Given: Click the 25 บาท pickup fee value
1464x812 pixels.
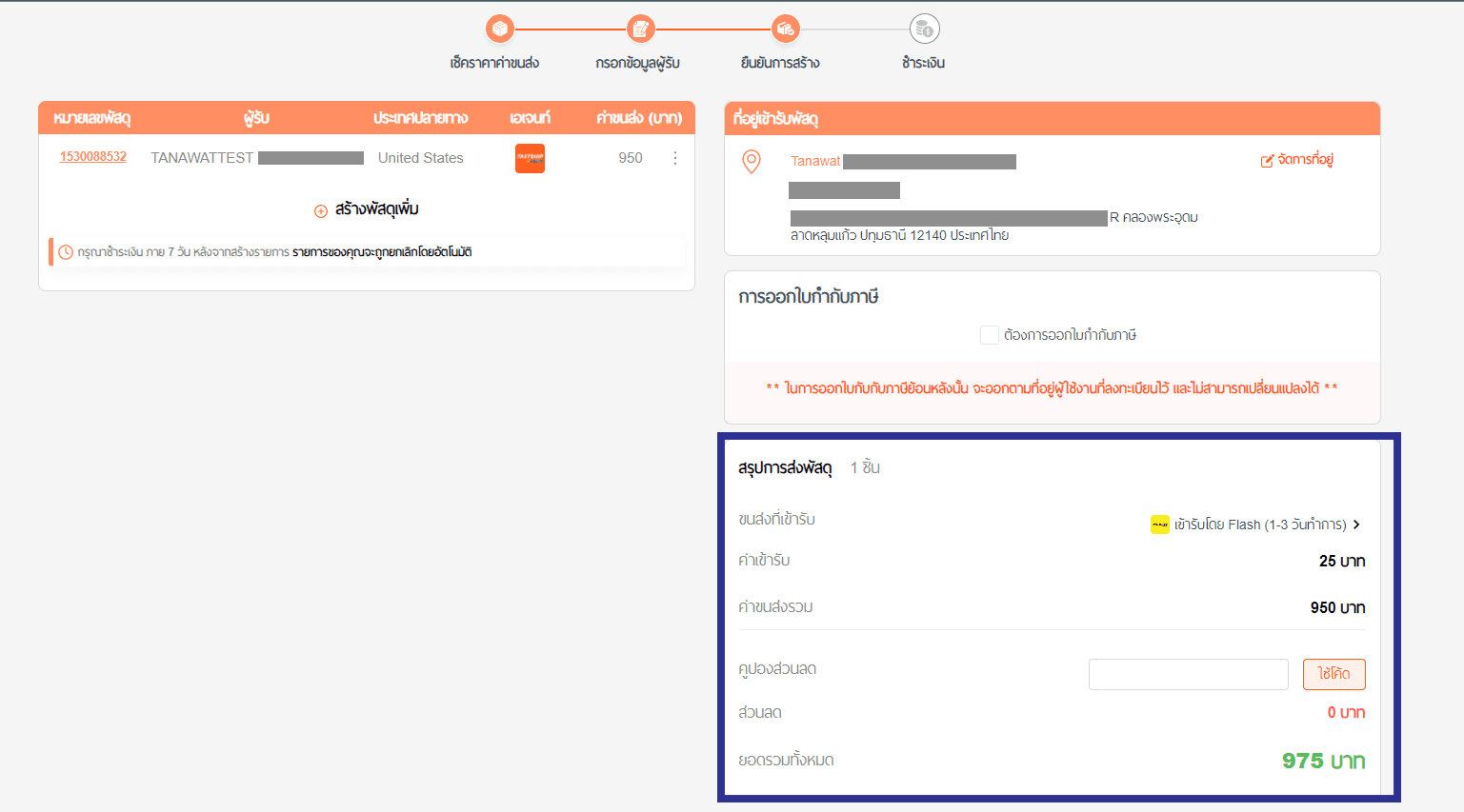Looking at the screenshot, I should click(1342, 562).
